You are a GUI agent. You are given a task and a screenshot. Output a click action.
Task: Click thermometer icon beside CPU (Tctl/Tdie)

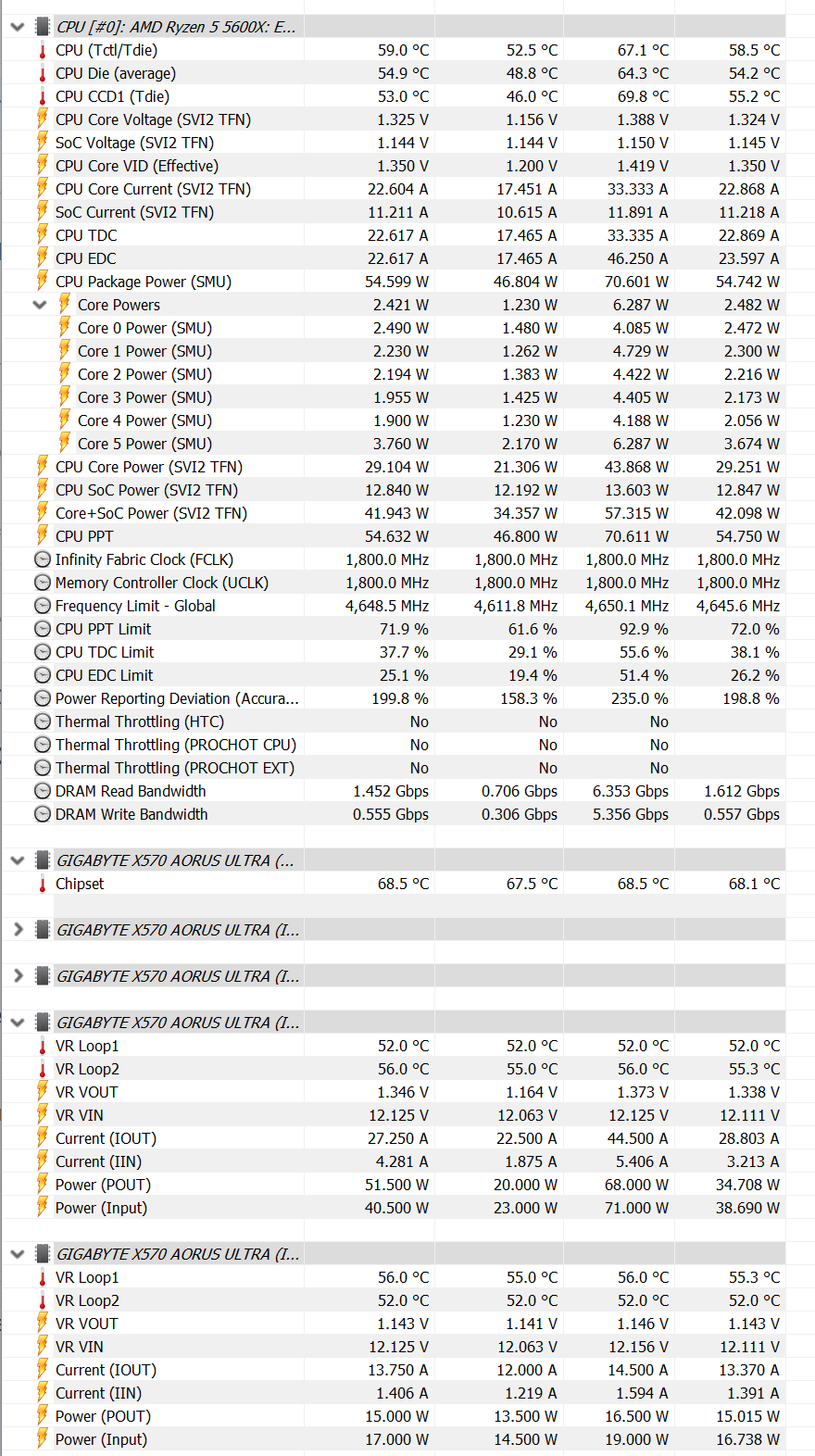tap(42, 50)
